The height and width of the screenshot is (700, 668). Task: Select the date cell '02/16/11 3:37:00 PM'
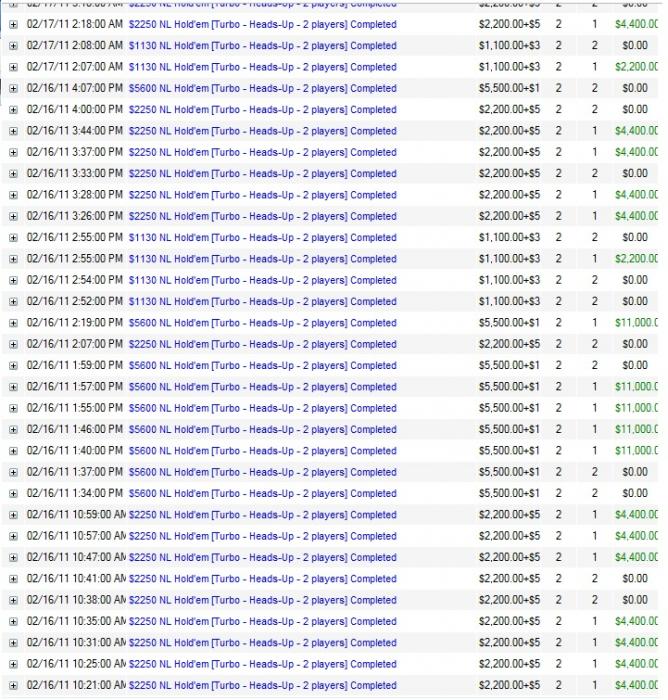75,152
